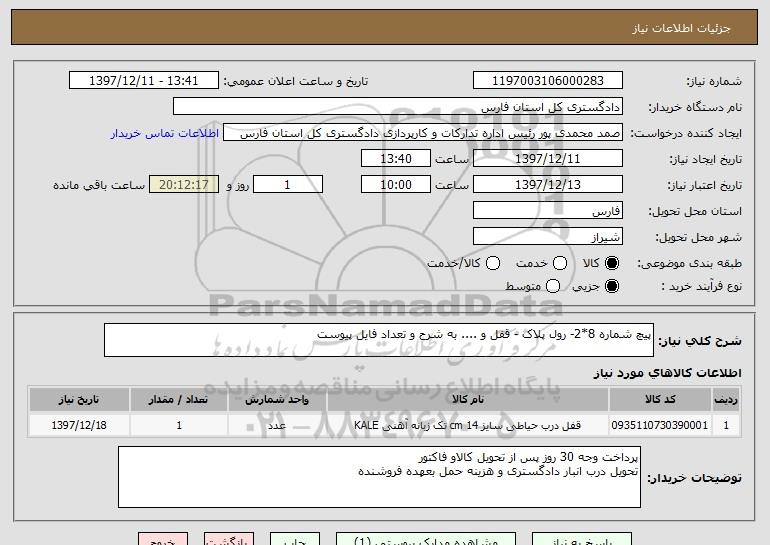Click the پاسخ به نیاز button
Screen dimensions: 770x545
click(582, 539)
